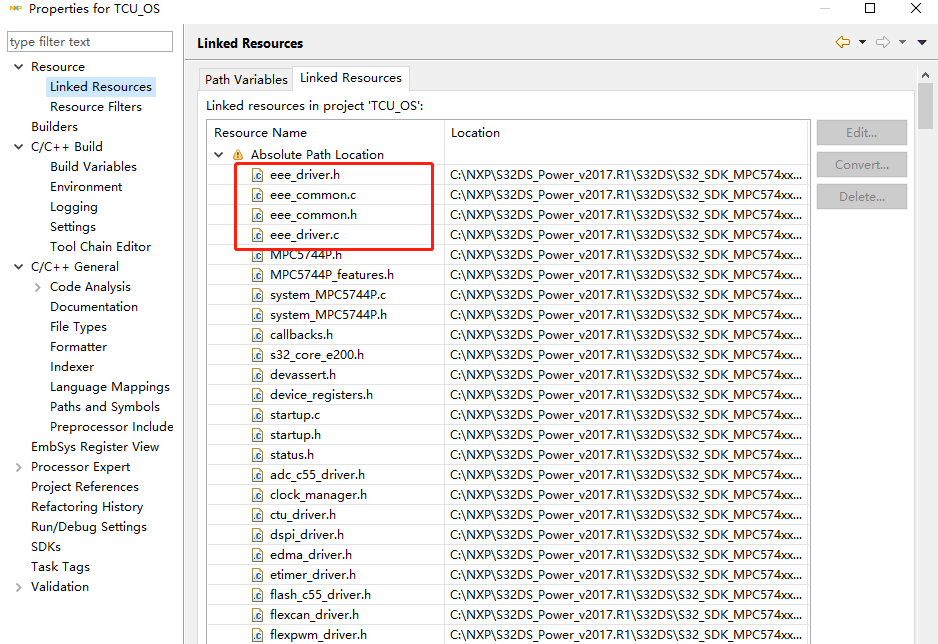The width and height of the screenshot is (938, 644).
Task: Click the vertical scrollbar up arrow
Action: 925,75
